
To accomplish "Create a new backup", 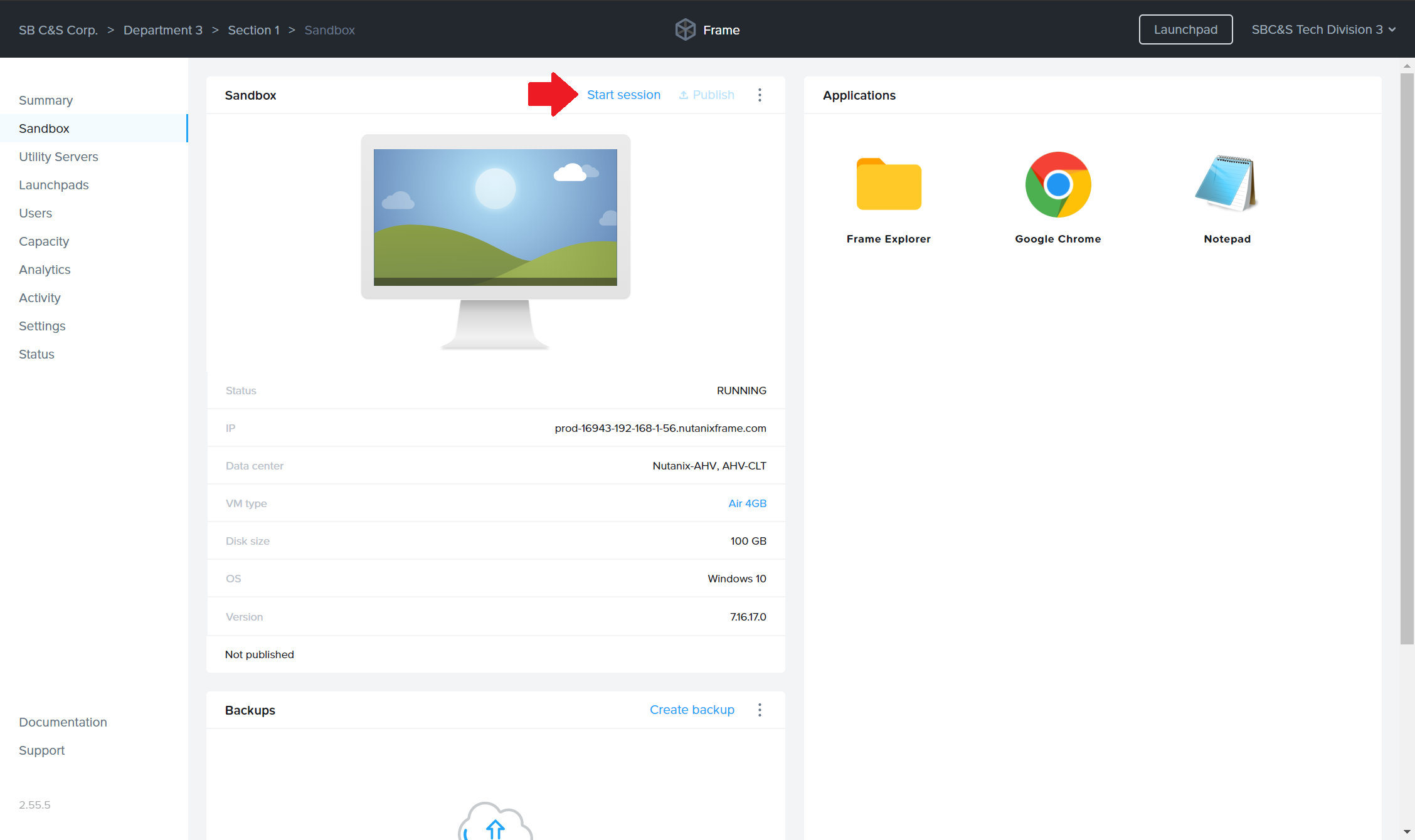I will click(x=692, y=710).
